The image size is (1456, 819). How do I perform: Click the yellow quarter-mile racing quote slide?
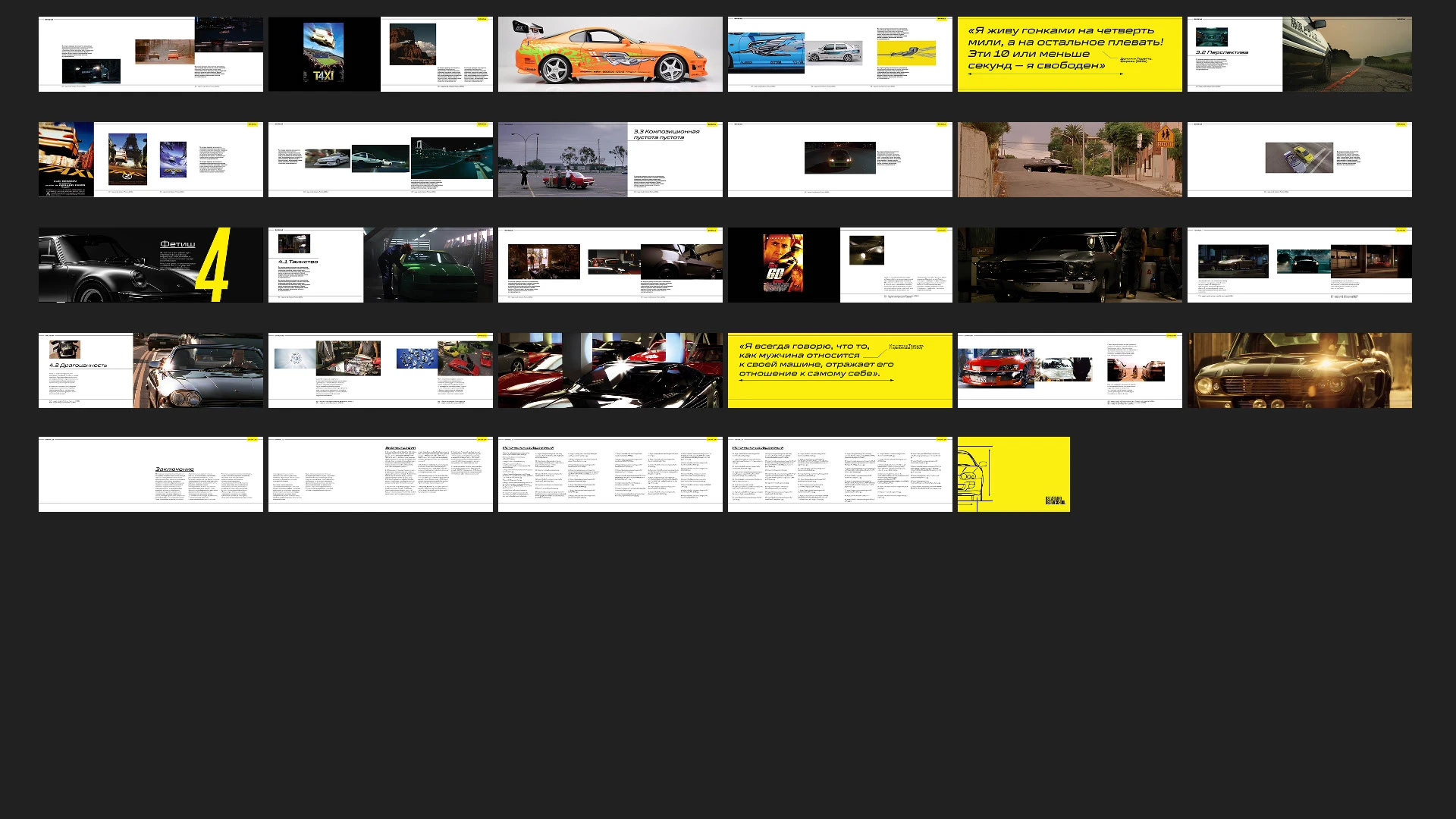click(x=1069, y=54)
